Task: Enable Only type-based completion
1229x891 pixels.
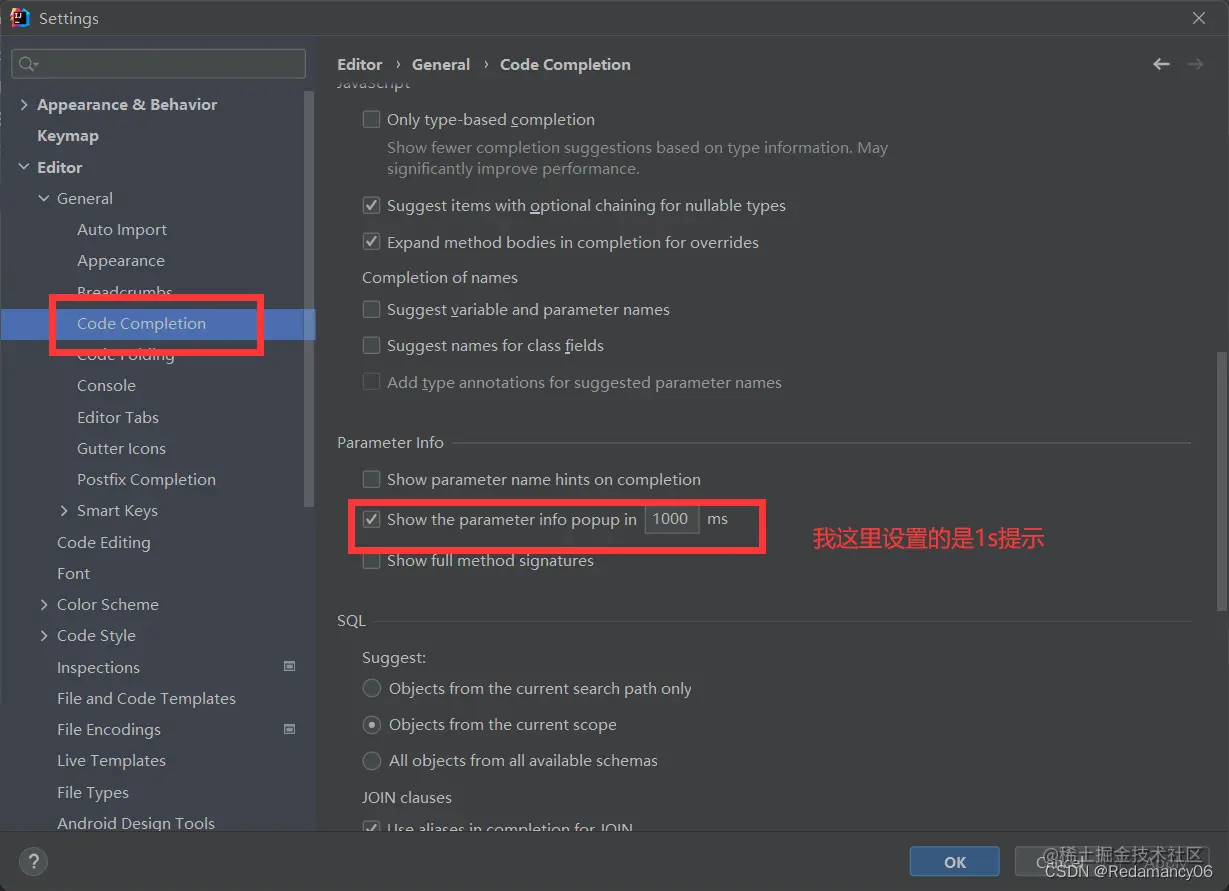Action: 371,119
